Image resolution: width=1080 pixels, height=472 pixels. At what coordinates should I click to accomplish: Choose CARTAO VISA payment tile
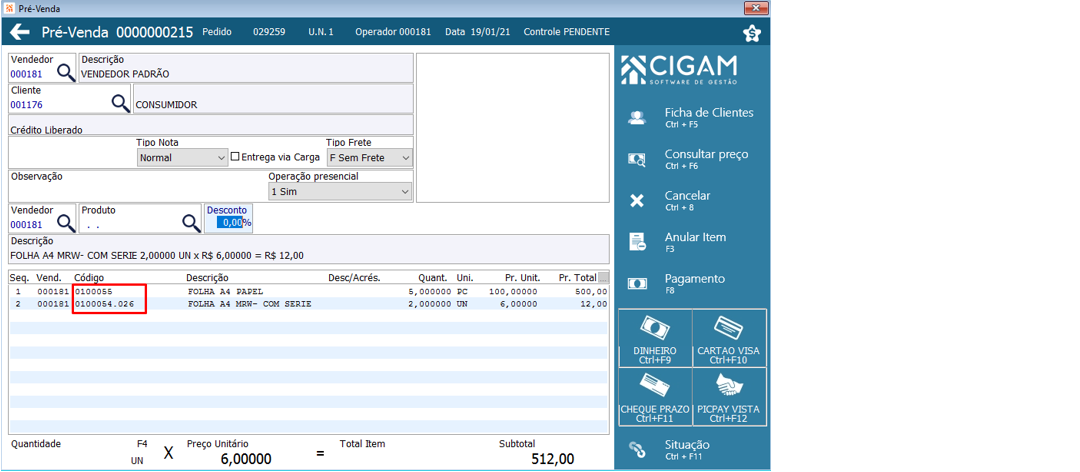pos(729,338)
